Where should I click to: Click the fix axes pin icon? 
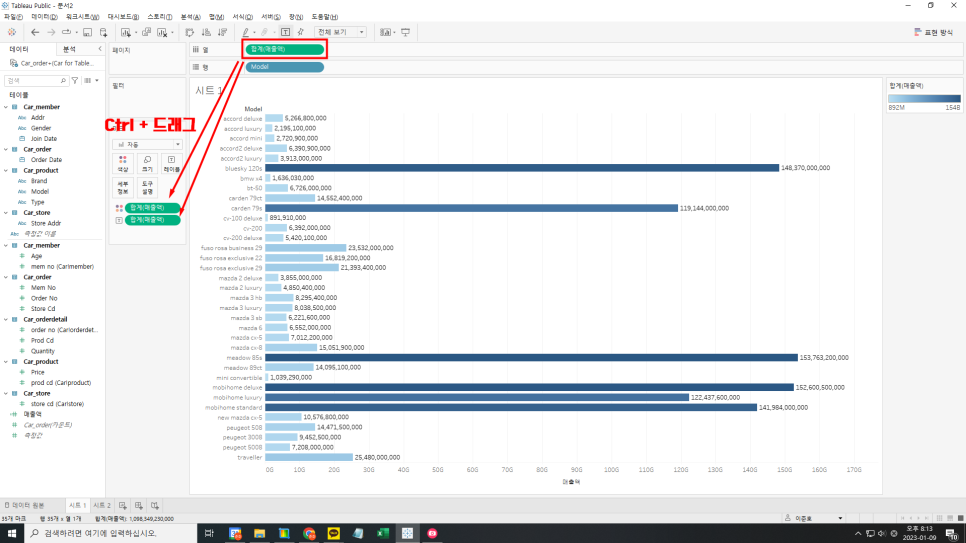(x=301, y=32)
